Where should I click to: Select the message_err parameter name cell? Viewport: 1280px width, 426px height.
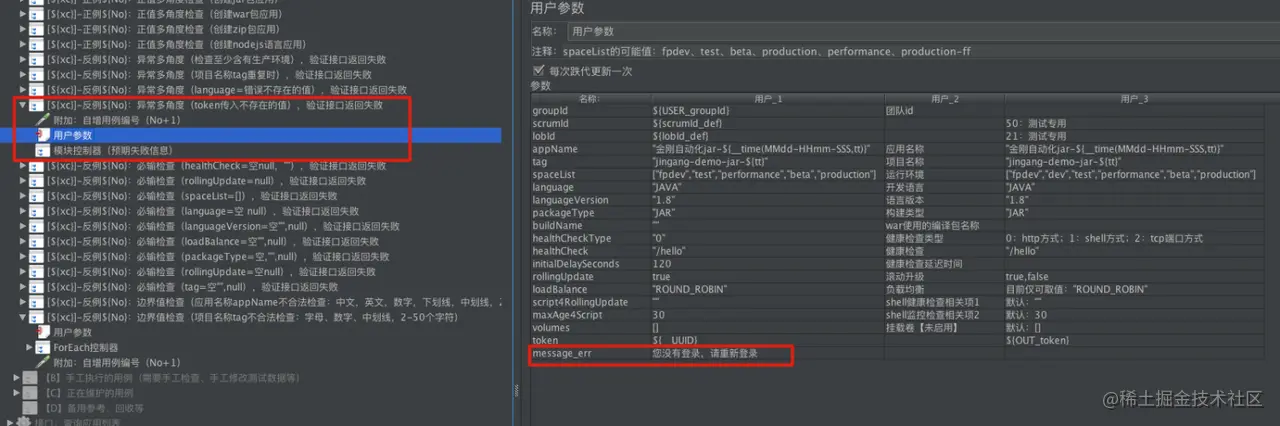(x=590, y=354)
